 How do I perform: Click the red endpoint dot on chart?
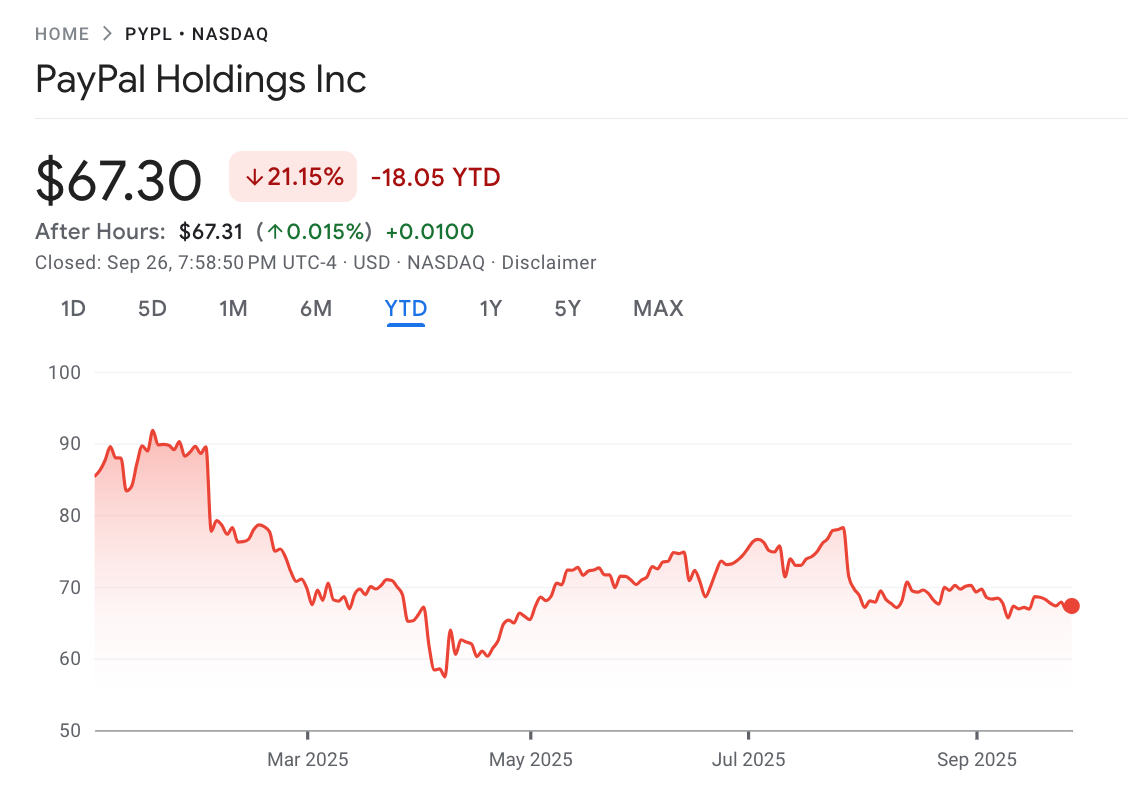coord(1071,605)
